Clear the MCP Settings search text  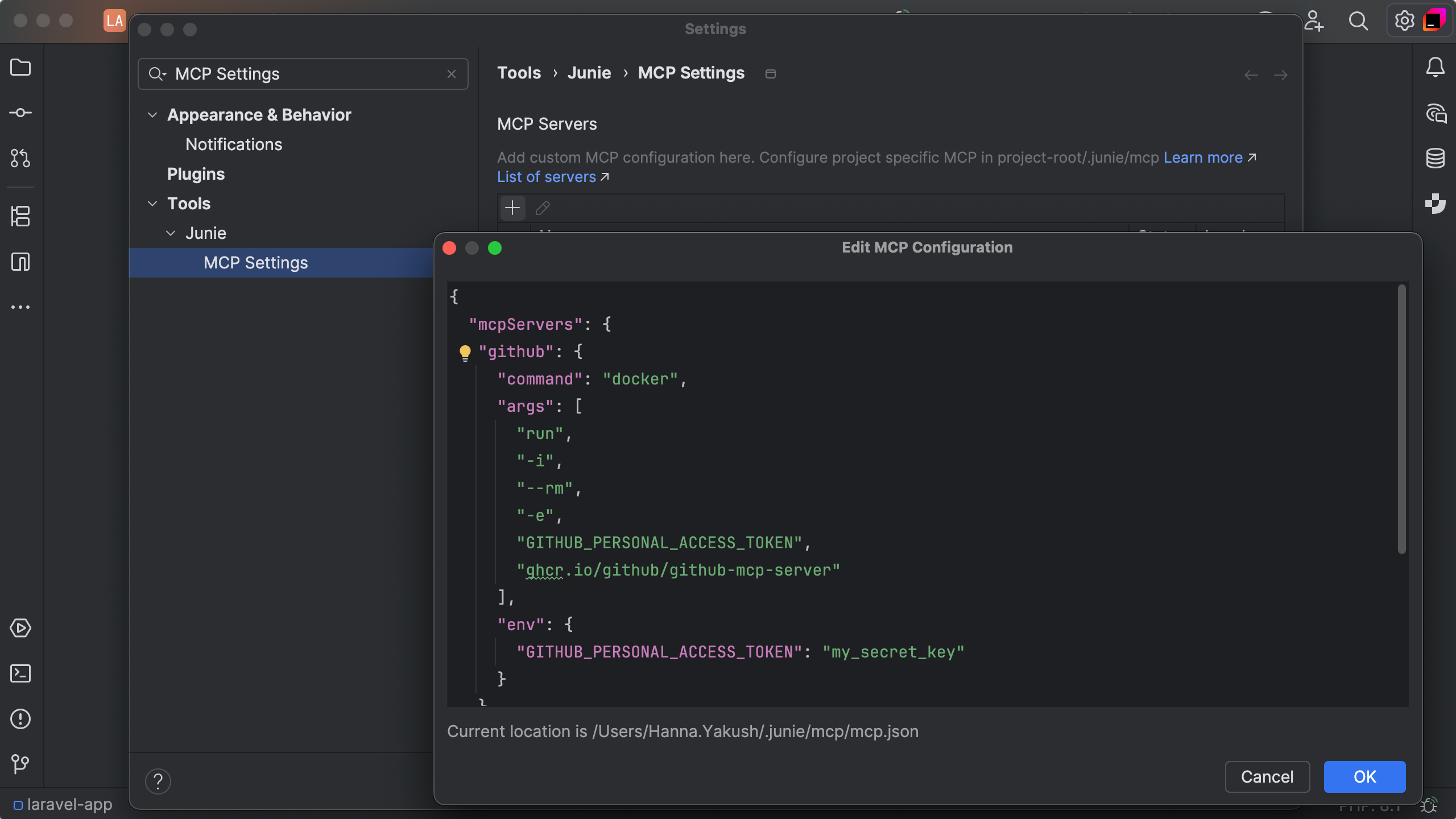452,74
